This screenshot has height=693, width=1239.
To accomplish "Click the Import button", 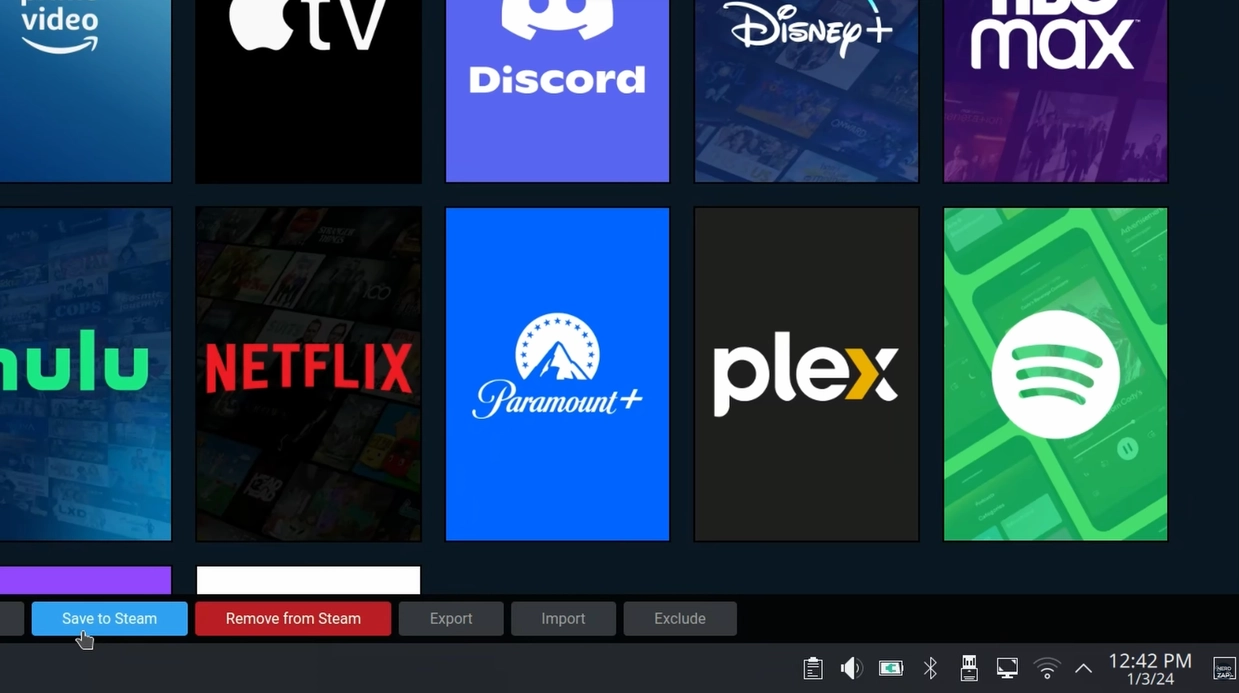I will [563, 618].
